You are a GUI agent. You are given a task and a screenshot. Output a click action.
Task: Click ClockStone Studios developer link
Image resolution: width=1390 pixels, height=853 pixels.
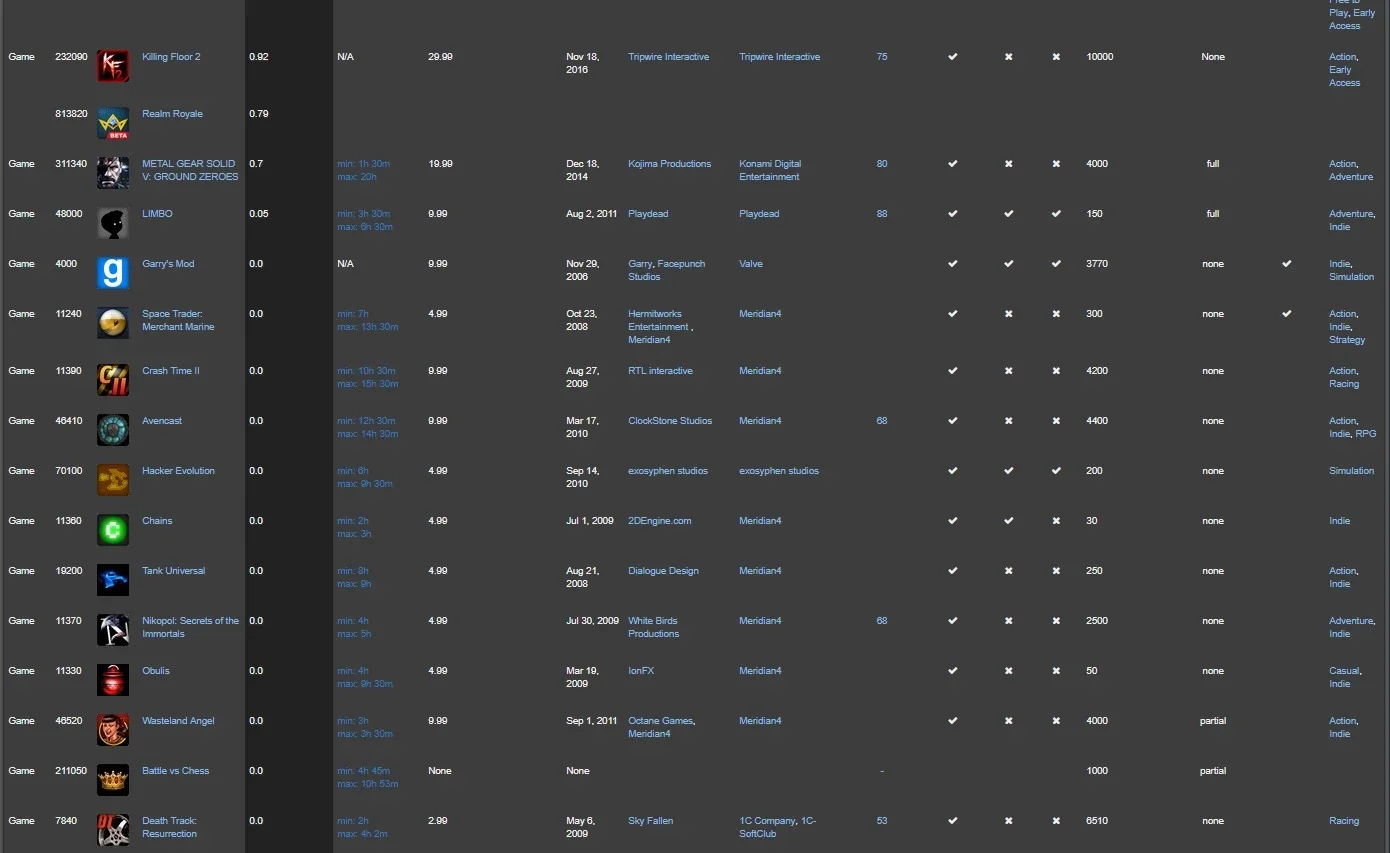tap(670, 421)
